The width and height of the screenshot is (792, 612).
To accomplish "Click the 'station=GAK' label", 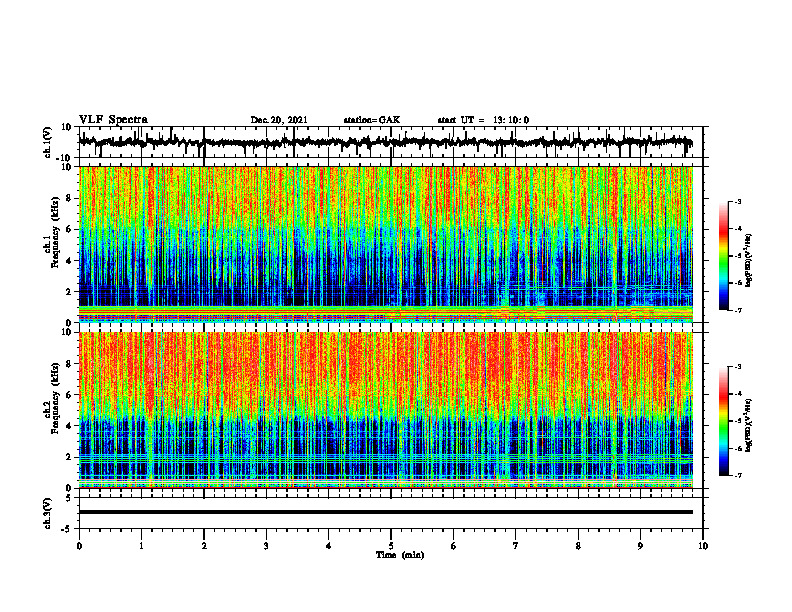I will [372, 120].
